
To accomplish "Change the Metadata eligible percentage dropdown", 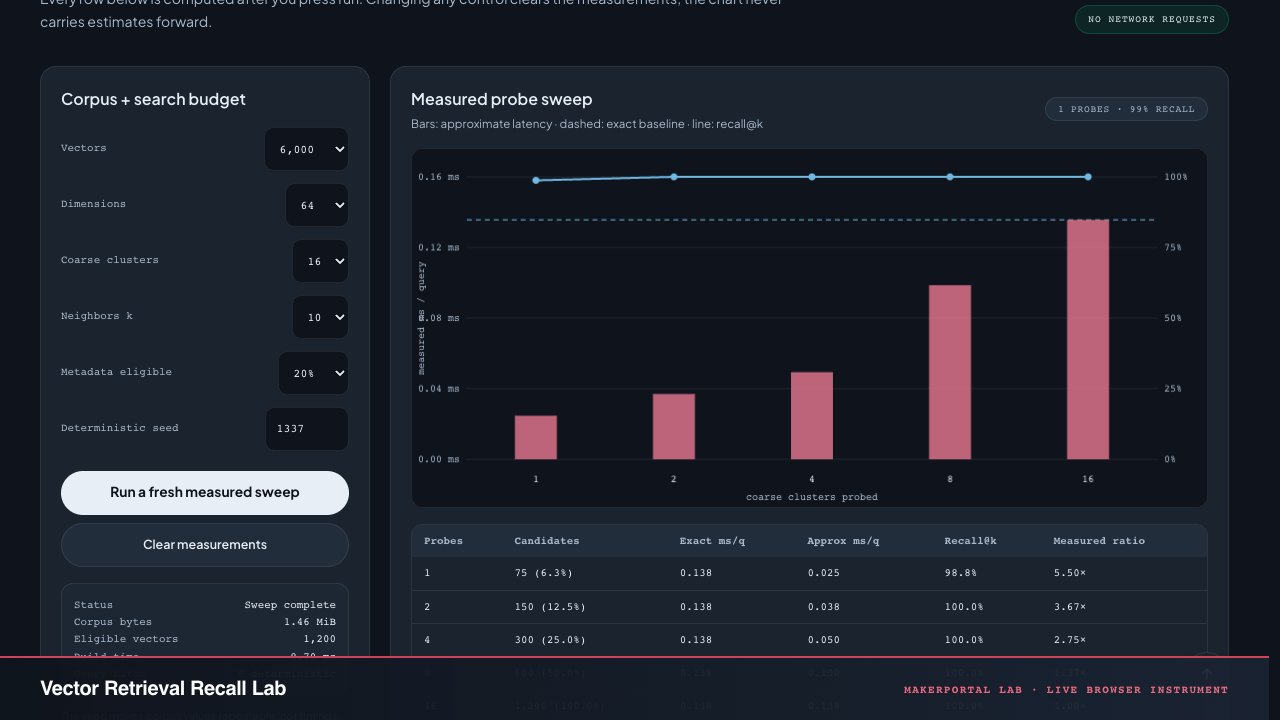I will pos(313,373).
